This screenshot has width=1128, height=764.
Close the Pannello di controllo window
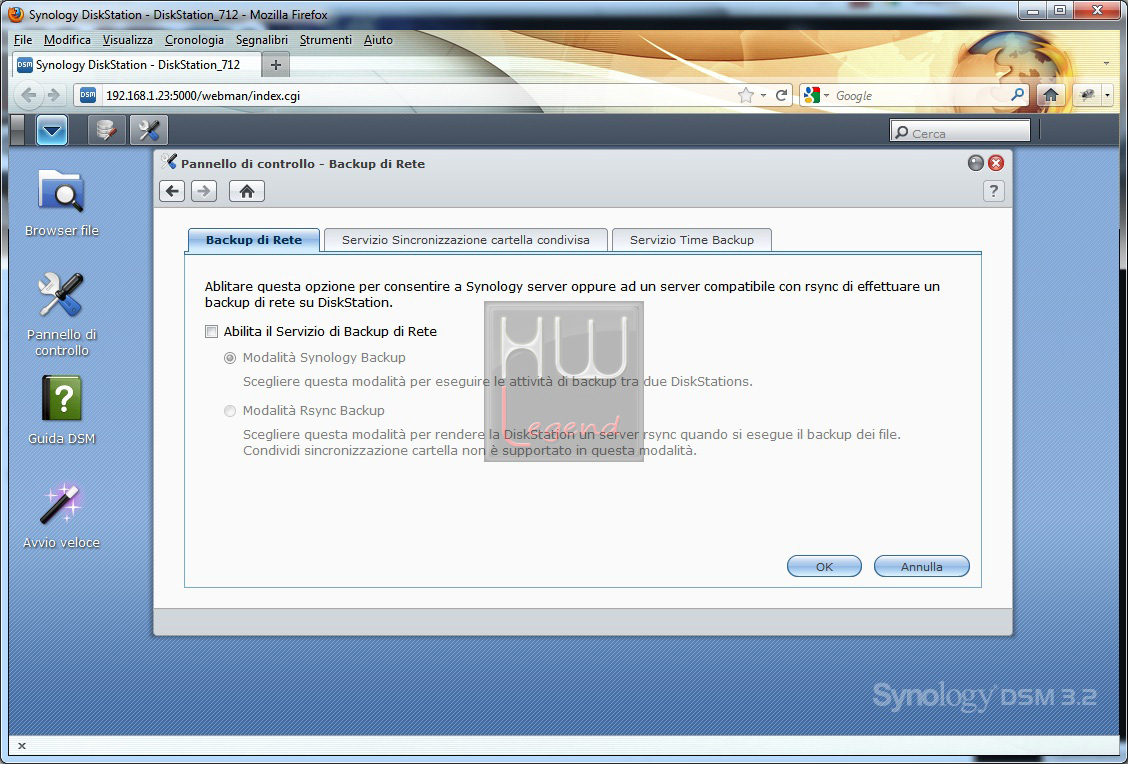(996, 163)
